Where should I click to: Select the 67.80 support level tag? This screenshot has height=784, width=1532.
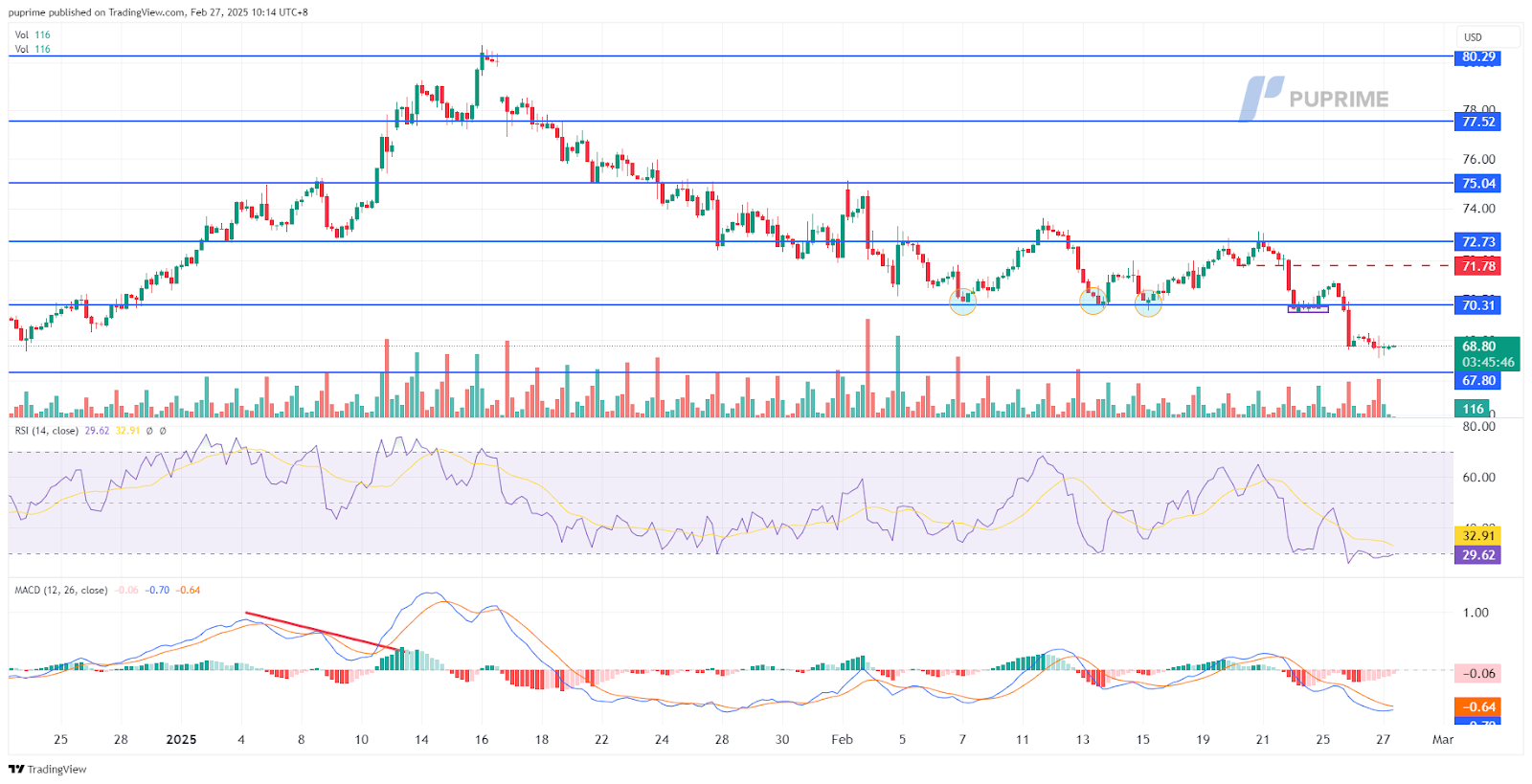point(1478,380)
